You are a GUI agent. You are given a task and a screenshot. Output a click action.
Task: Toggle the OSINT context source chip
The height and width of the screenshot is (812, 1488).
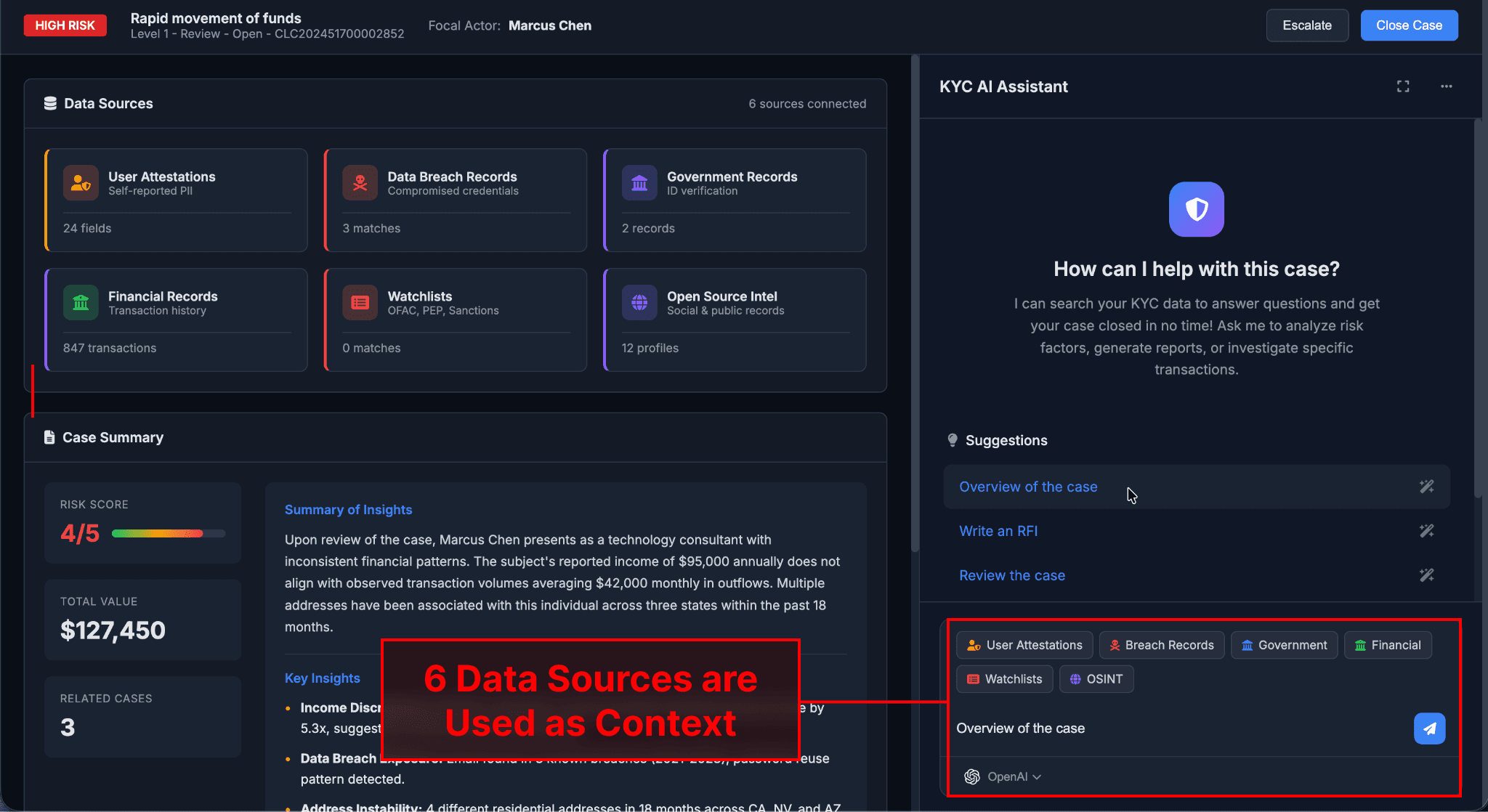tap(1096, 679)
